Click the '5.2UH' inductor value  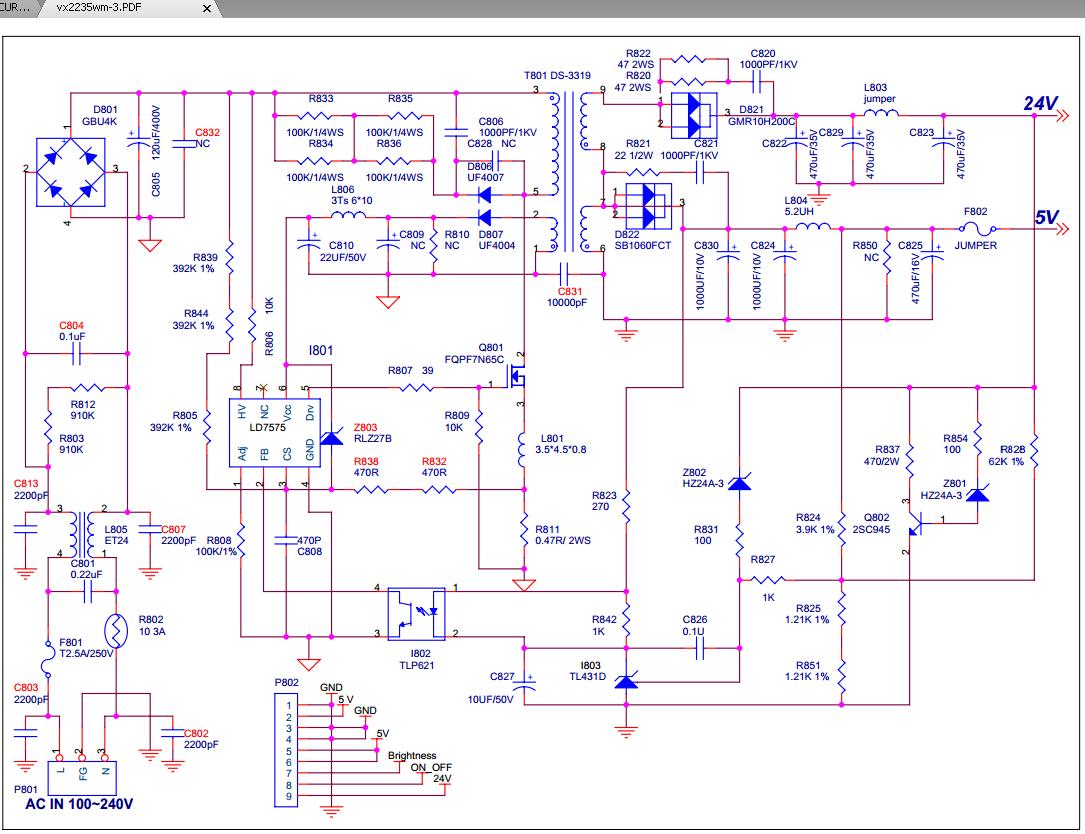point(800,212)
